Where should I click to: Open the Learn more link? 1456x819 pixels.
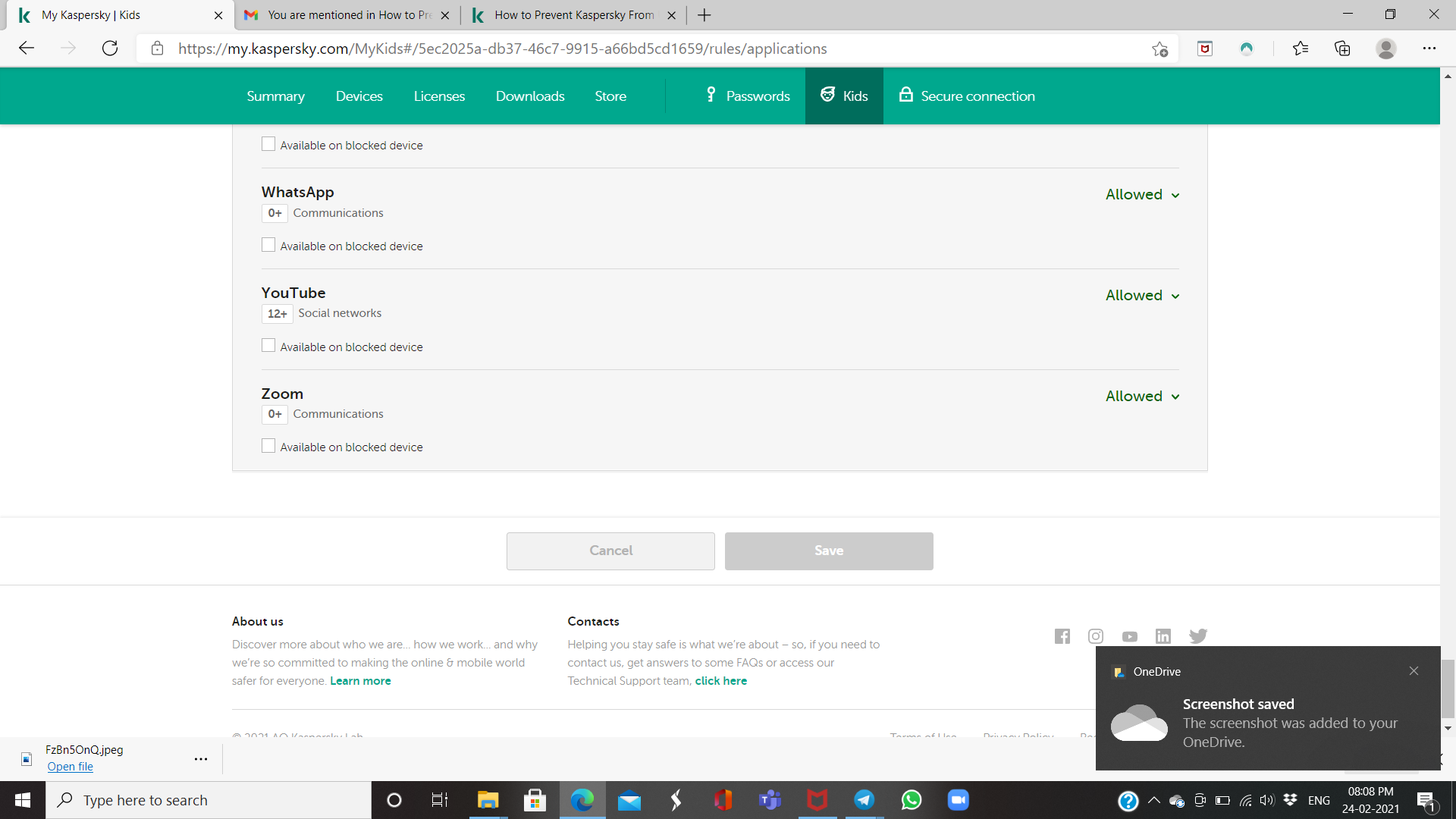[x=360, y=681]
